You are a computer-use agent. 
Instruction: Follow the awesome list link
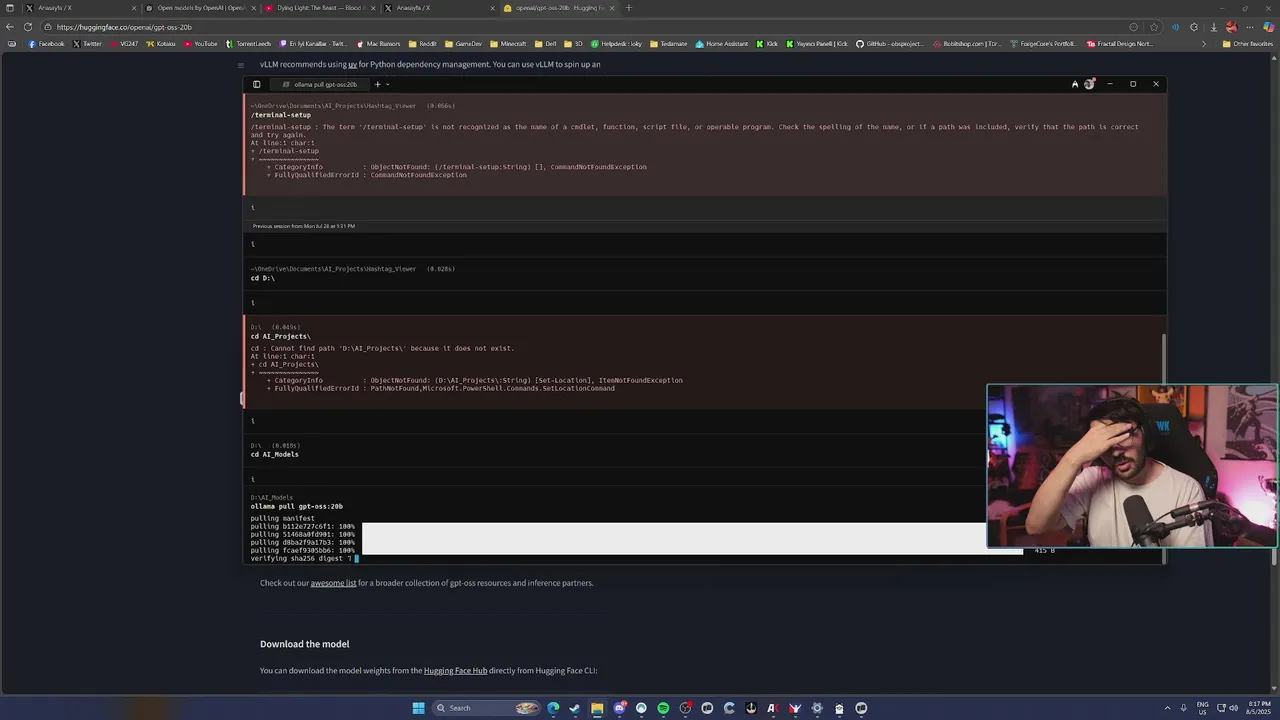(333, 583)
